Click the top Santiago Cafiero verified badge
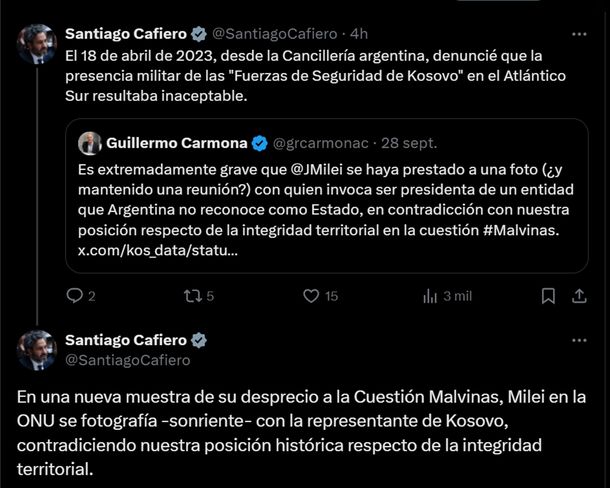The width and height of the screenshot is (610, 488). 197,34
